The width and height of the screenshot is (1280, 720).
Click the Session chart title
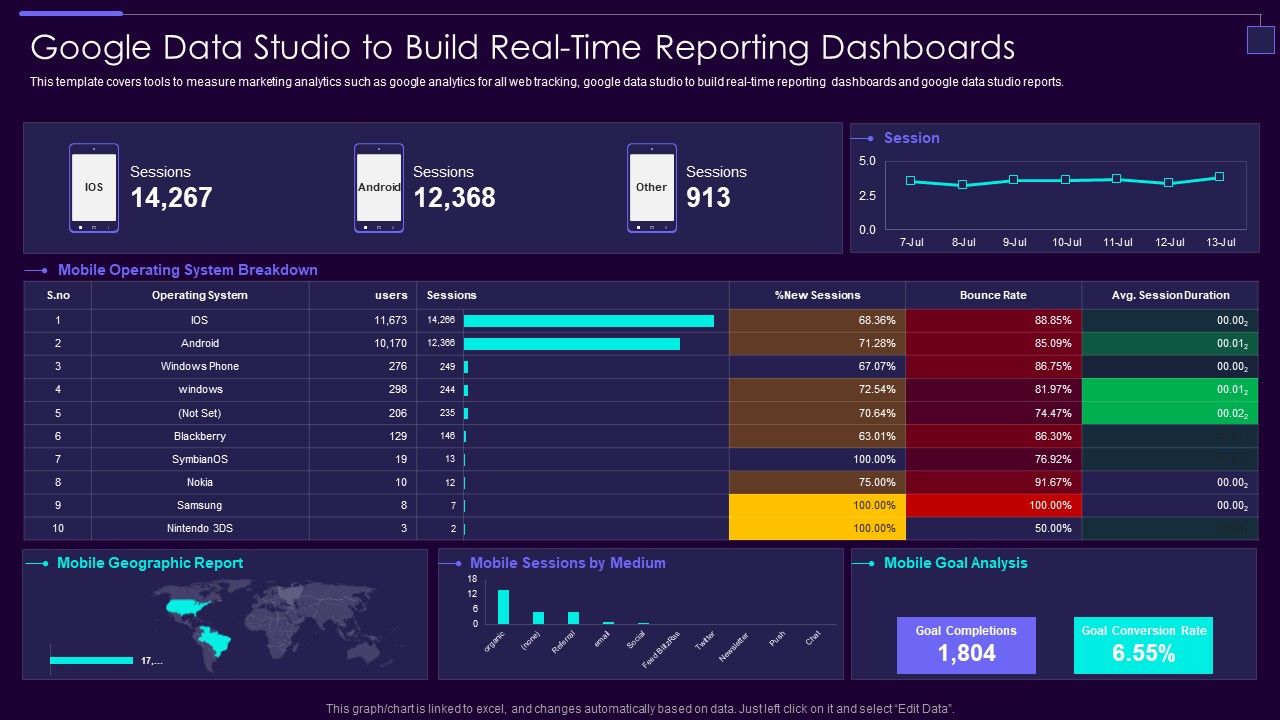tap(911, 138)
